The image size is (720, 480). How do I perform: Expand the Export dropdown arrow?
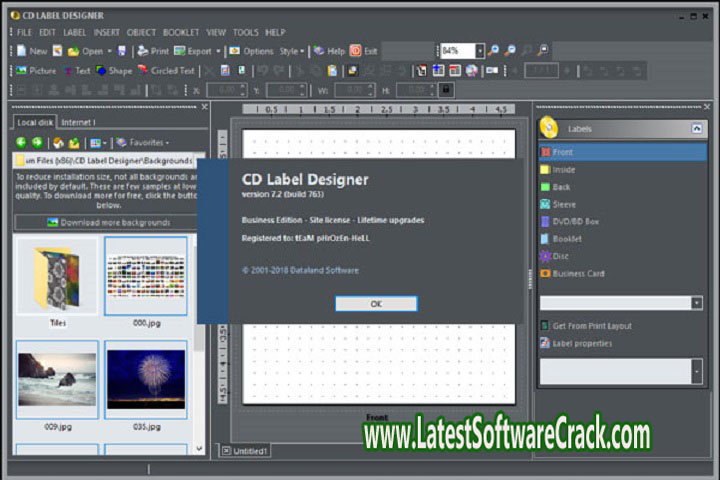[x=218, y=51]
